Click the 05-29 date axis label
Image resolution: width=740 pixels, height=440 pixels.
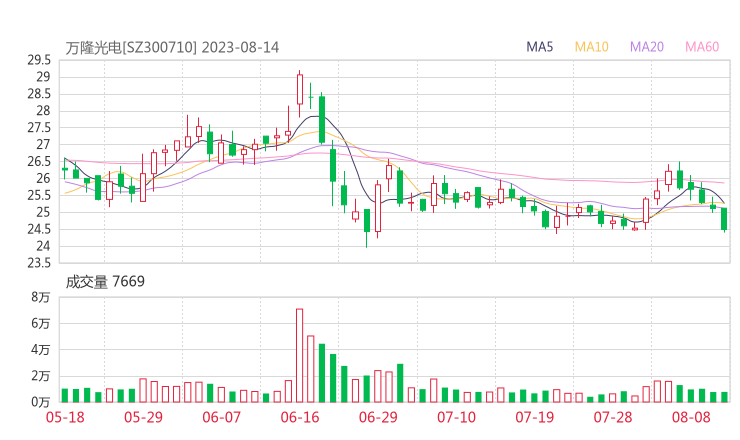143,417
